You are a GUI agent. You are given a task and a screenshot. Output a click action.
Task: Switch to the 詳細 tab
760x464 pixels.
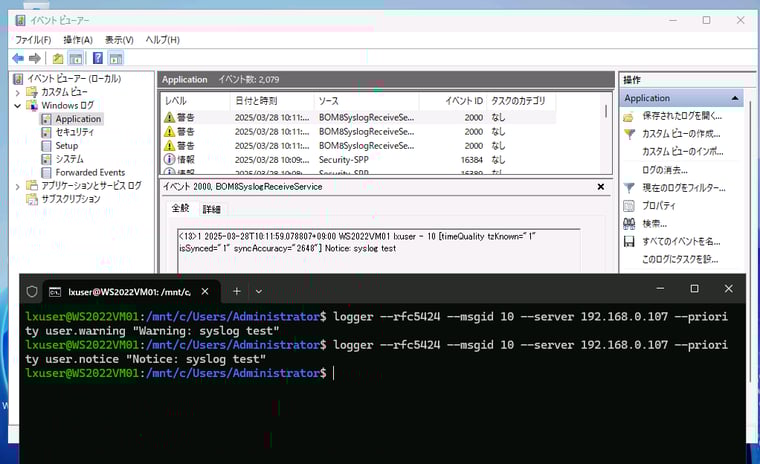pyautogui.click(x=211, y=209)
